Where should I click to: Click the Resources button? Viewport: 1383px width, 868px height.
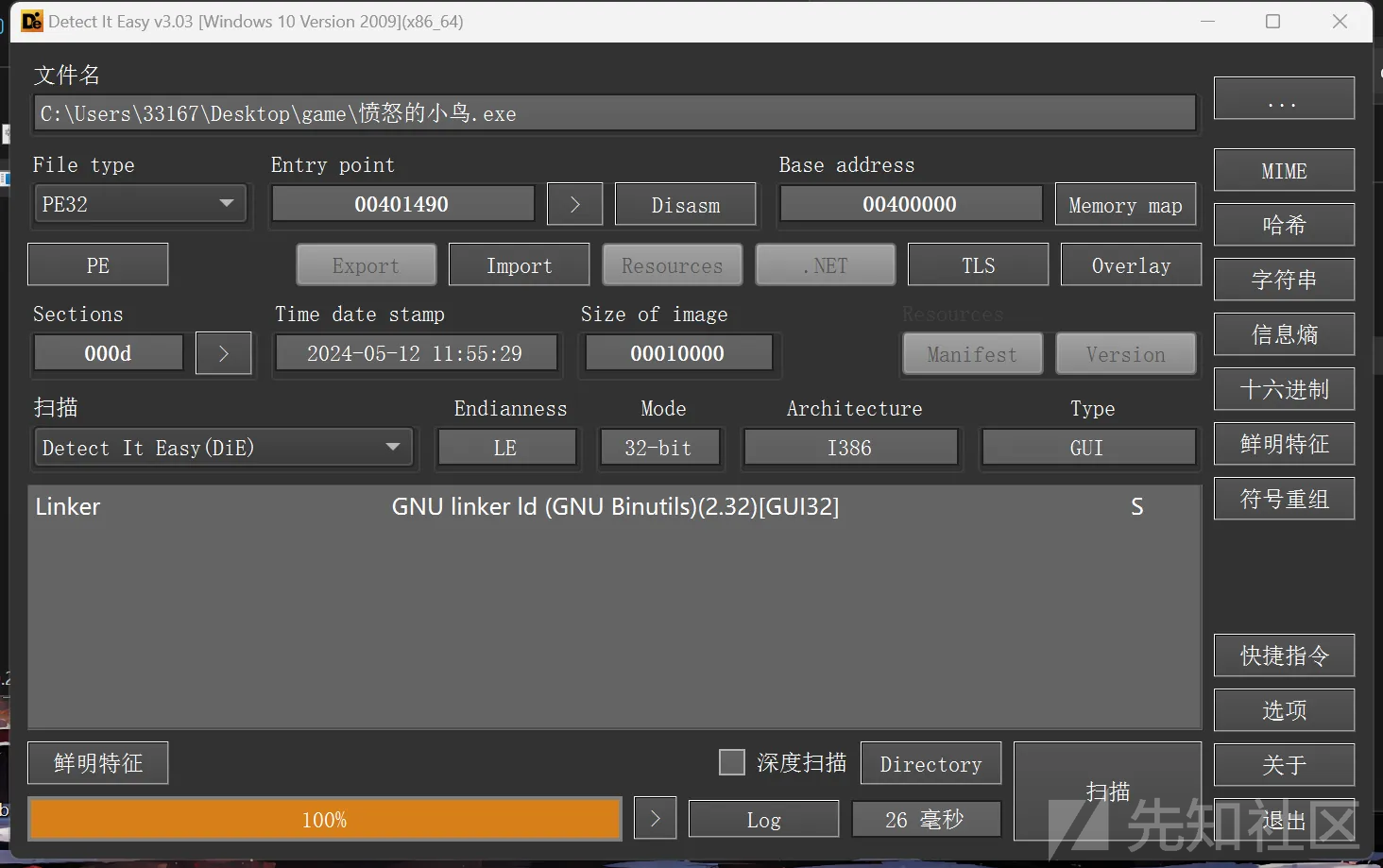tap(673, 265)
